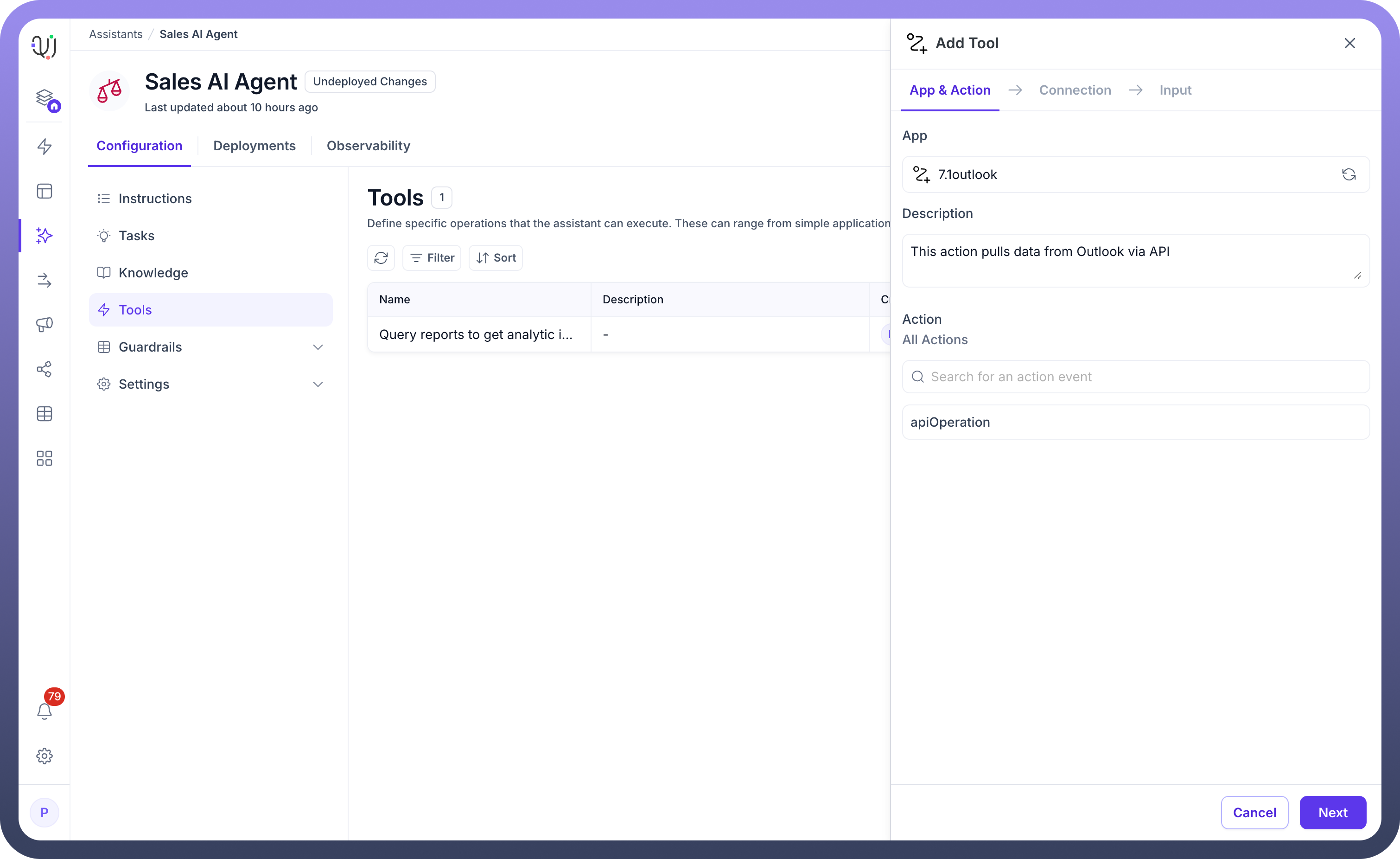
Task: Click the action event search field
Action: coord(1135,376)
